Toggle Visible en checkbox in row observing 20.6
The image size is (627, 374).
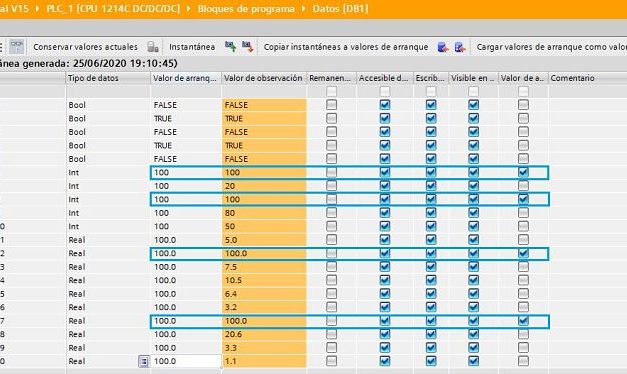[x=473, y=334]
